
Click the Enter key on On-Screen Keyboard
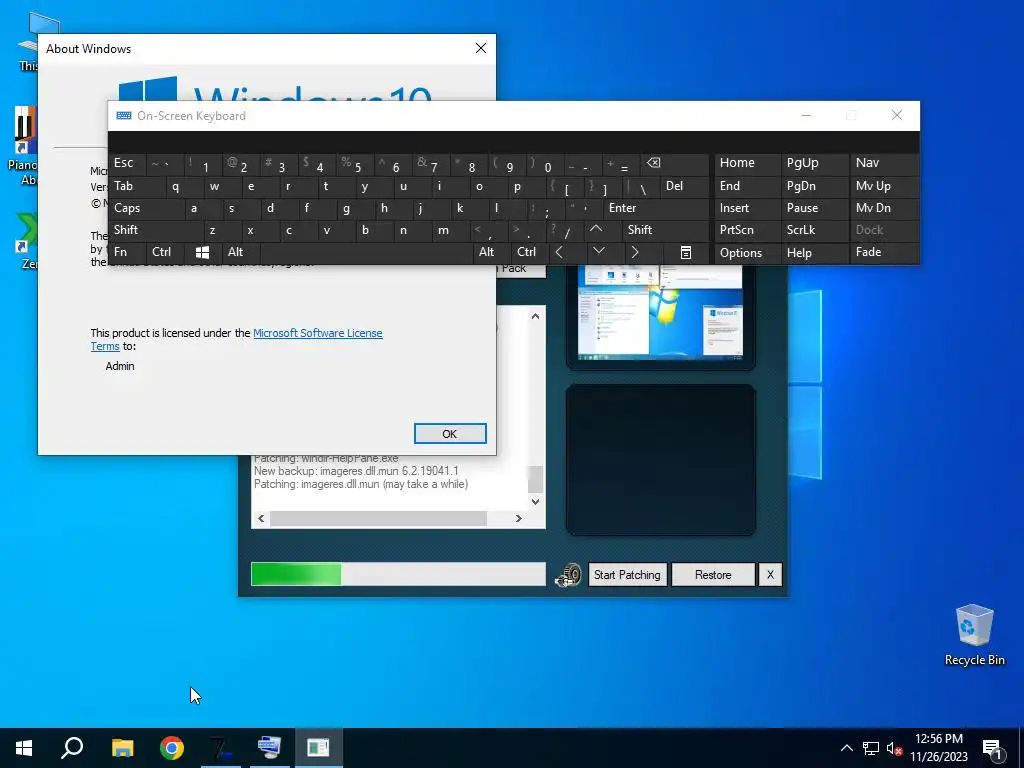click(656, 208)
